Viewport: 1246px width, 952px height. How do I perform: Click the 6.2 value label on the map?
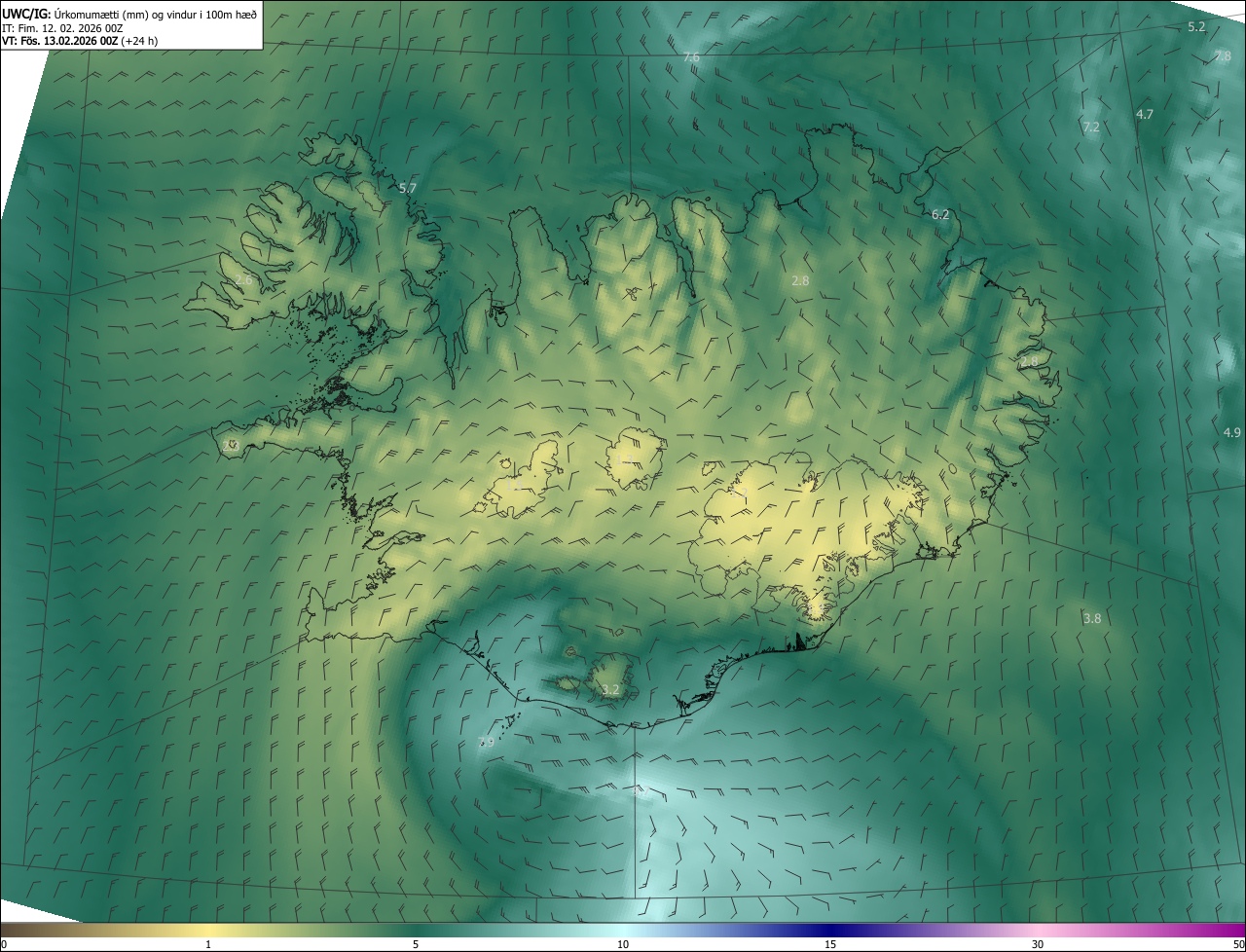939,215
